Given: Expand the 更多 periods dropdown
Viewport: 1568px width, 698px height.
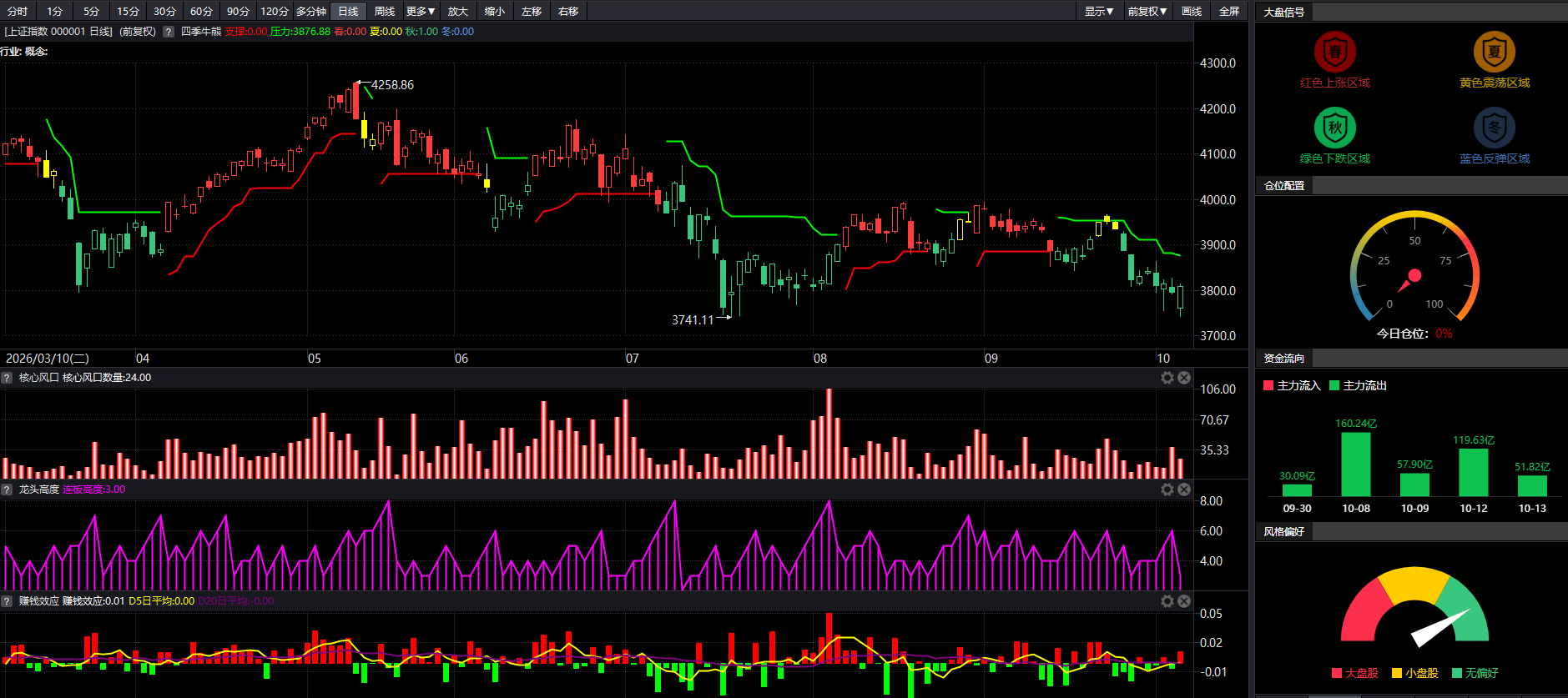Looking at the screenshot, I should pos(421,11).
